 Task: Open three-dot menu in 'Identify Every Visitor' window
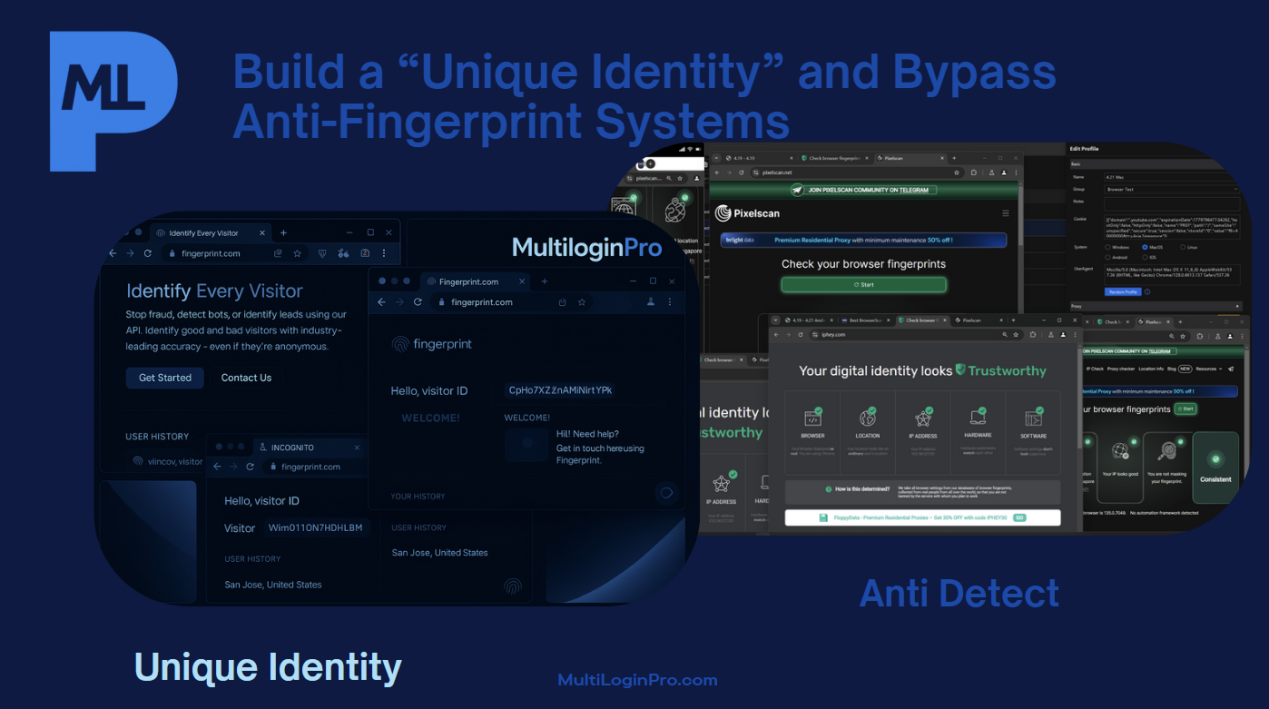click(x=385, y=254)
